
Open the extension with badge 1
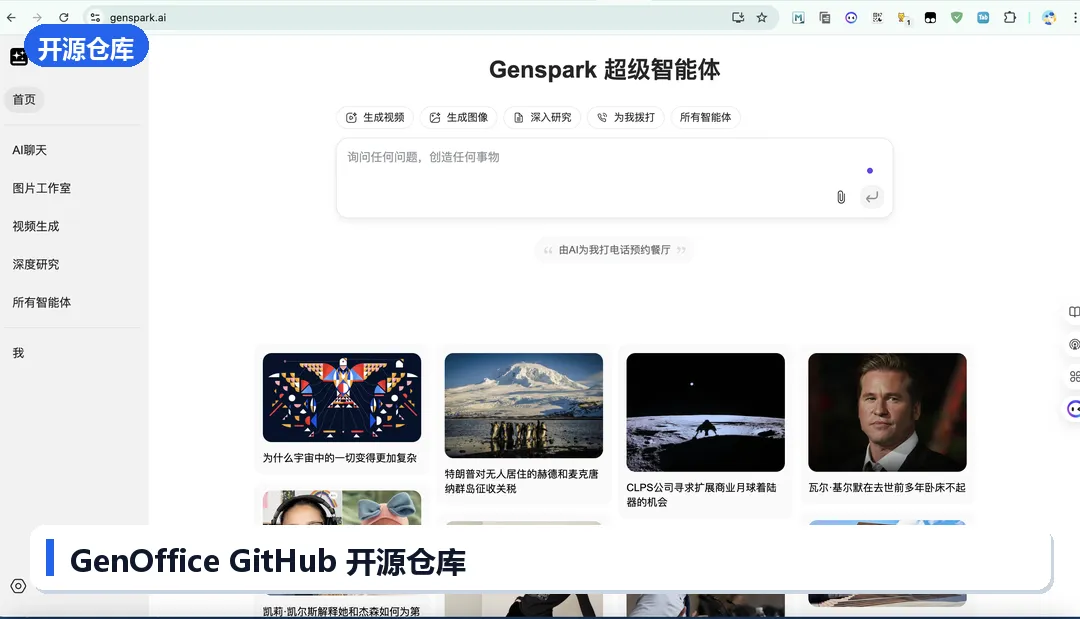pos(904,18)
